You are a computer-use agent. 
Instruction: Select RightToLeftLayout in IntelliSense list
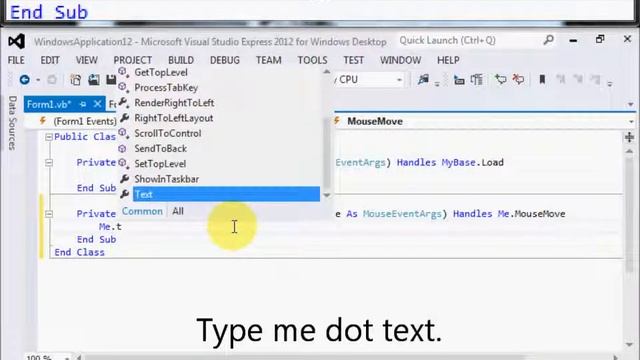point(174,118)
